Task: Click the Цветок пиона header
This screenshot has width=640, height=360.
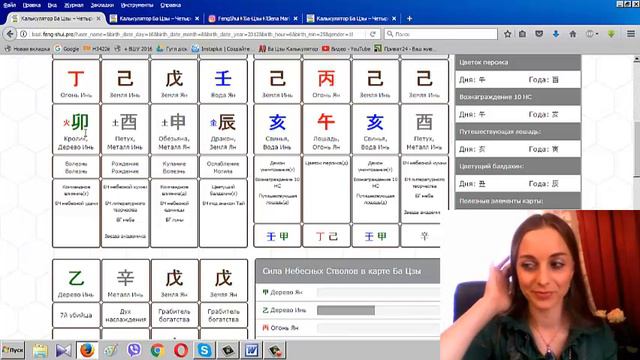Action: coord(518,62)
